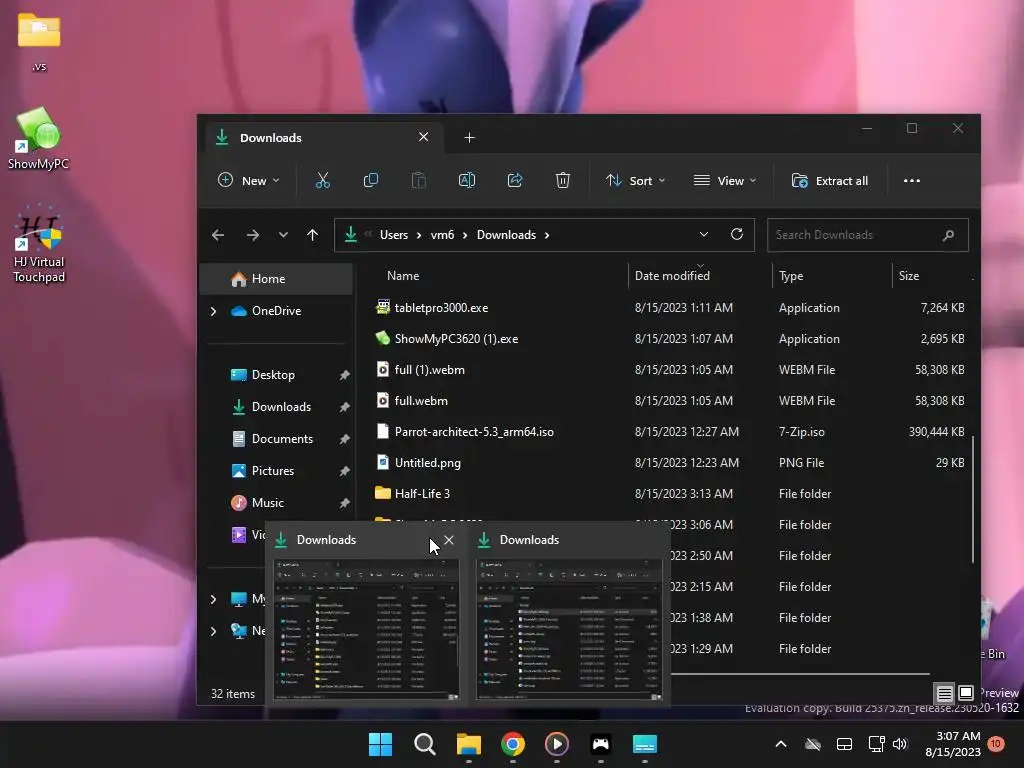Select HJ Virtual Touchpad desktop icon

(39, 244)
